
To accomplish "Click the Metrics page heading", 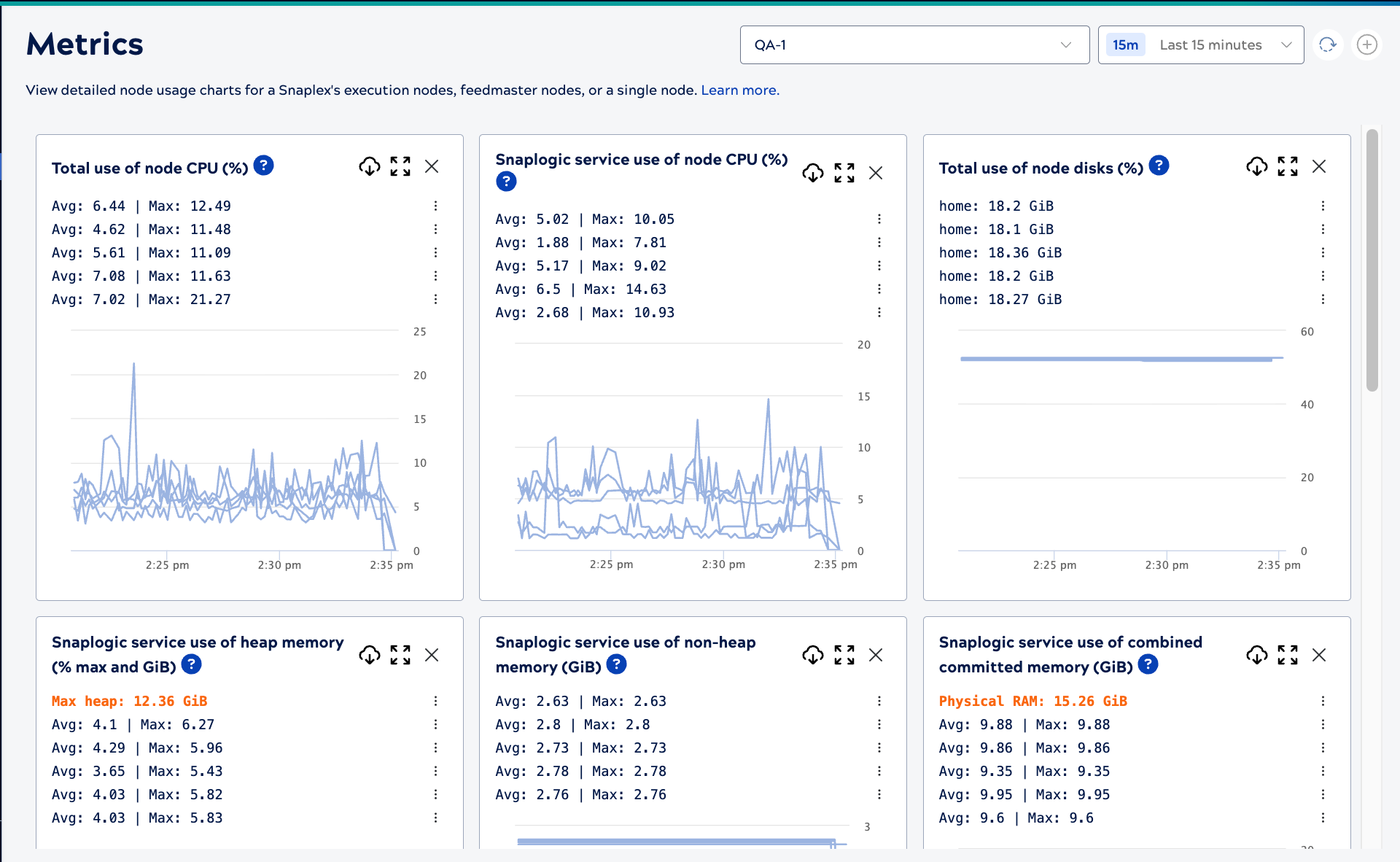I will click(x=85, y=44).
